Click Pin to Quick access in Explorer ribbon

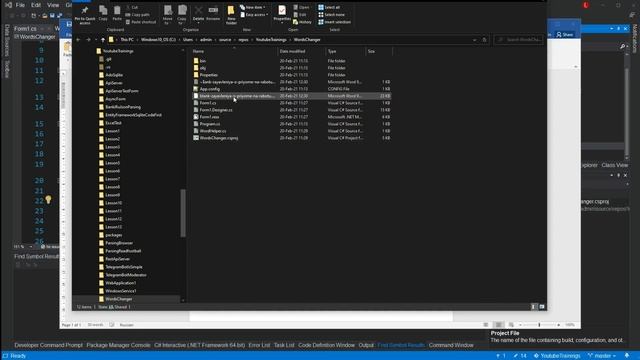[x=85, y=15]
